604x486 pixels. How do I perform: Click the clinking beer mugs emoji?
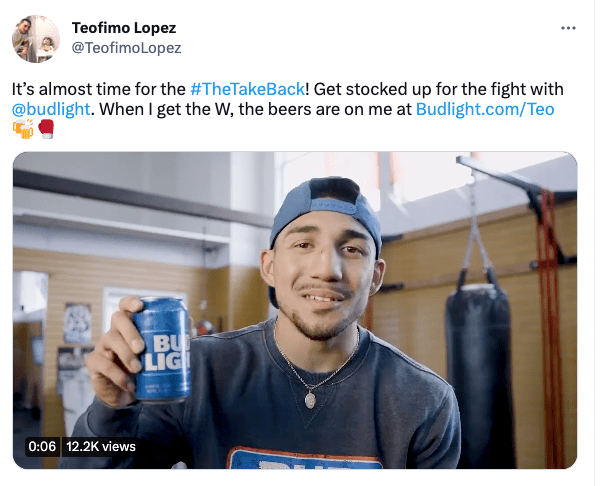click(24, 129)
